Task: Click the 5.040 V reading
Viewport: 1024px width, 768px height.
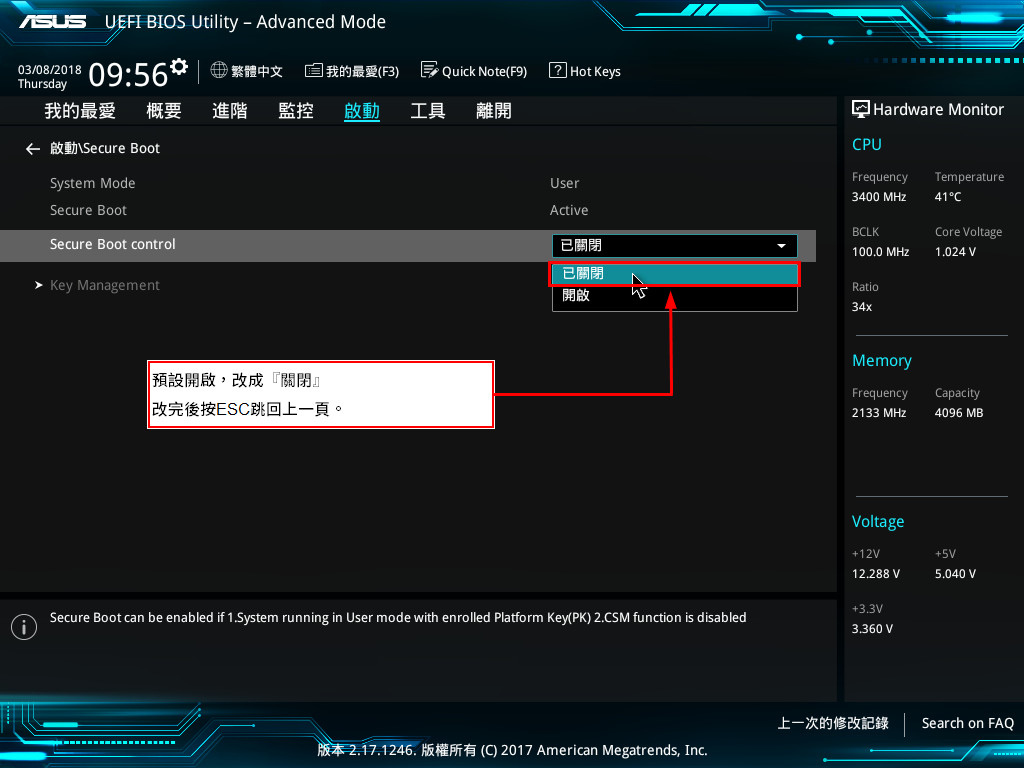Action: [955, 574]
